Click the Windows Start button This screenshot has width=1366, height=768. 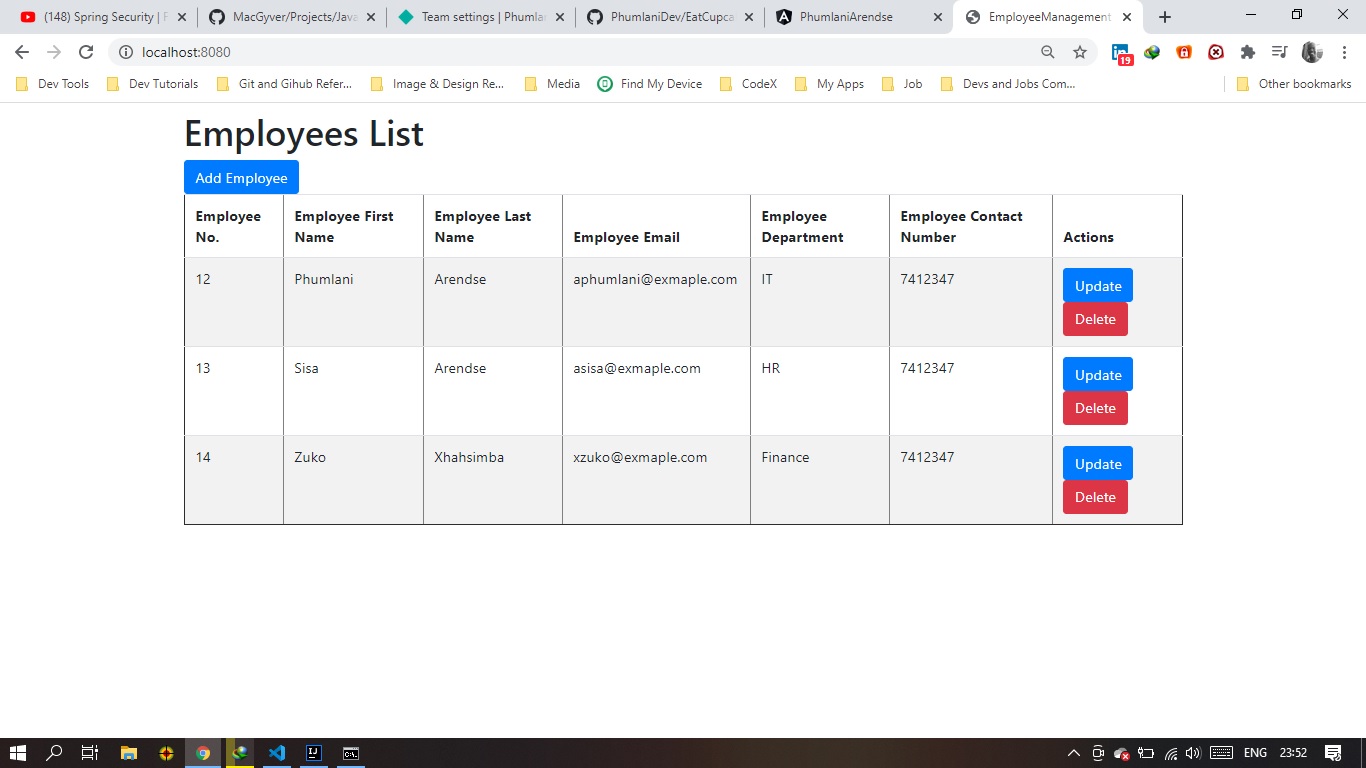point(18,753)
